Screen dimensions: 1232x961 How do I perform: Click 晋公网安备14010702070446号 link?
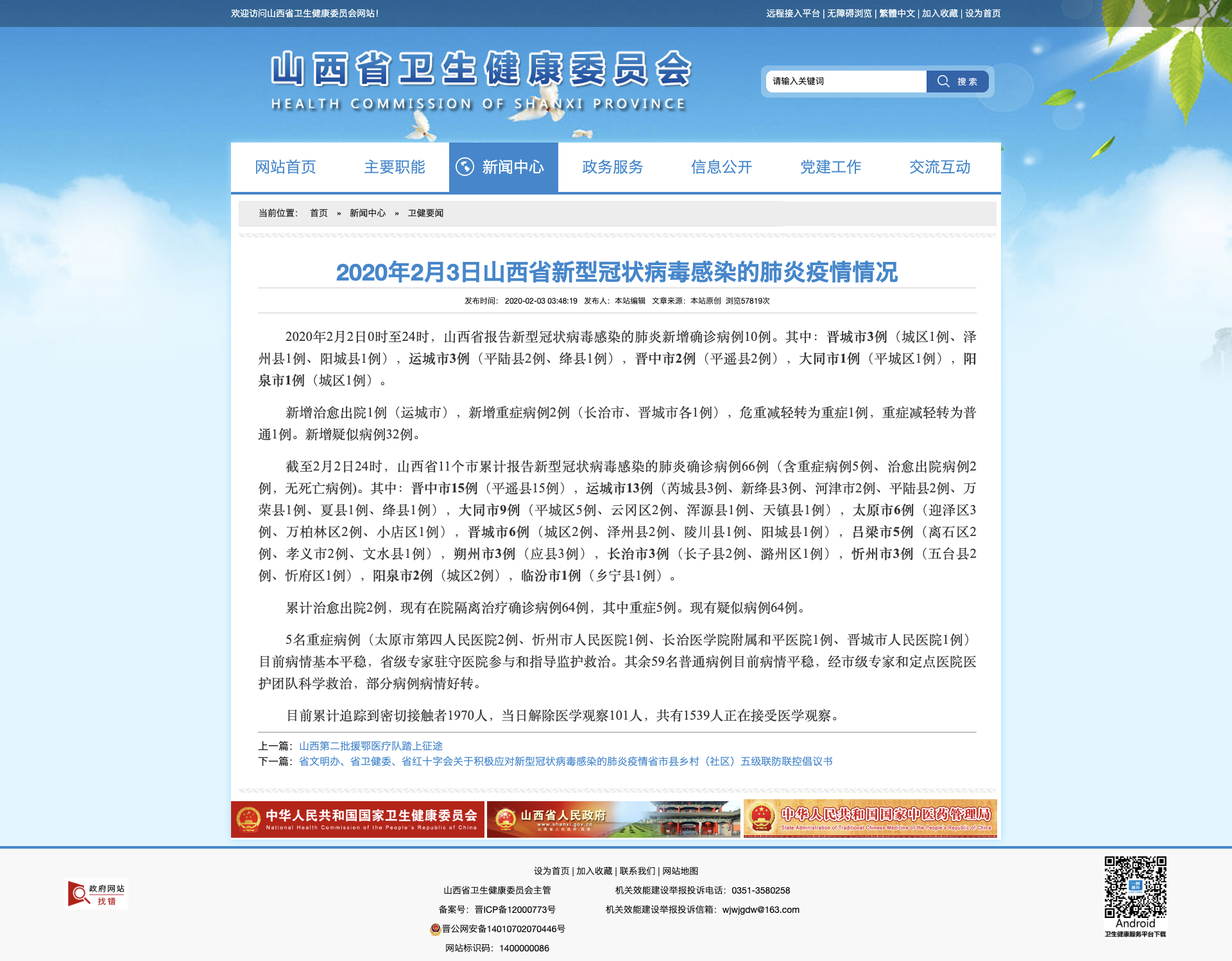tap(504, 929)
